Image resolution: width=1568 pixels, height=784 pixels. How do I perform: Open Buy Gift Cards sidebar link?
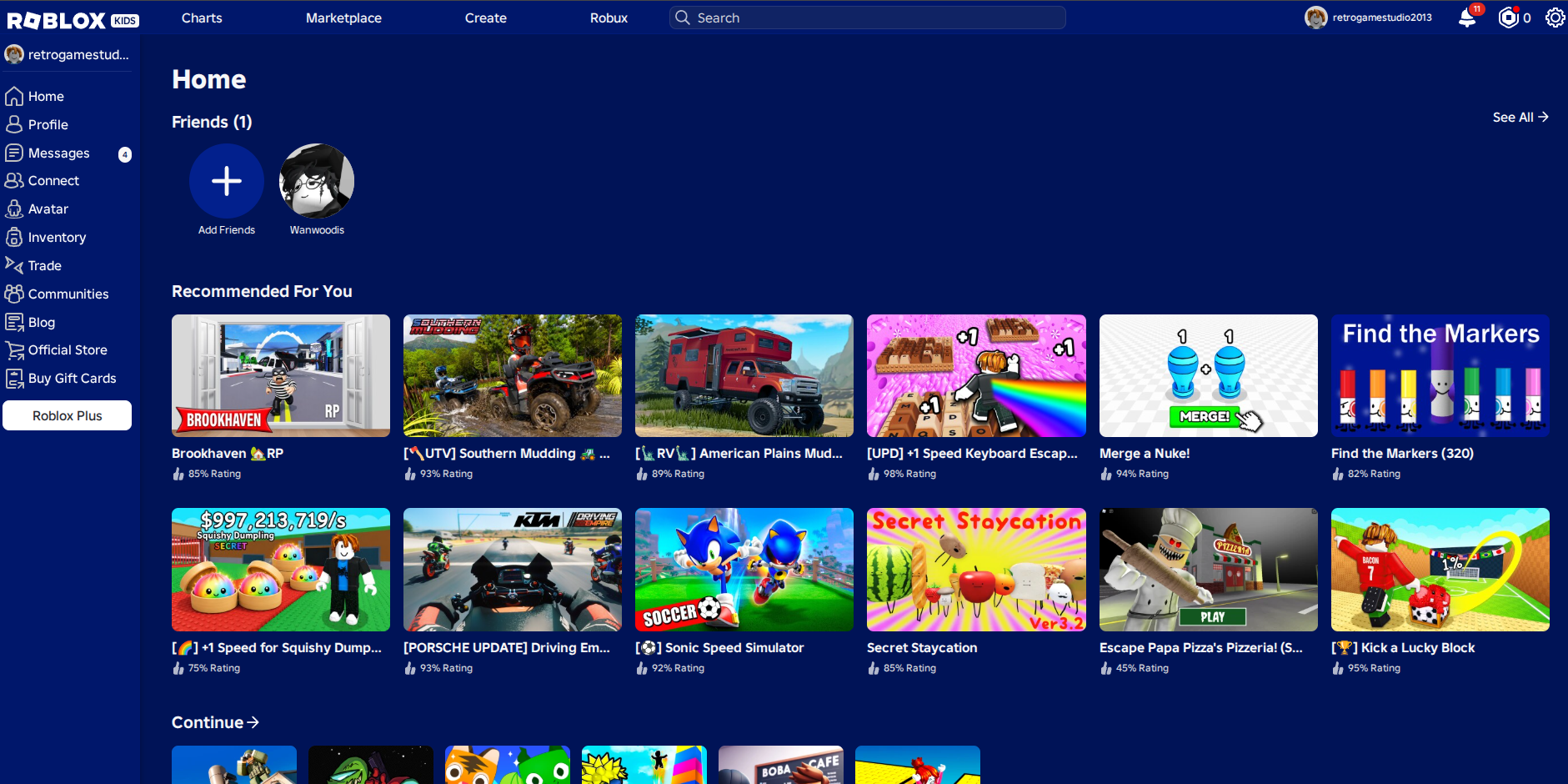click(x=73, y=379)
